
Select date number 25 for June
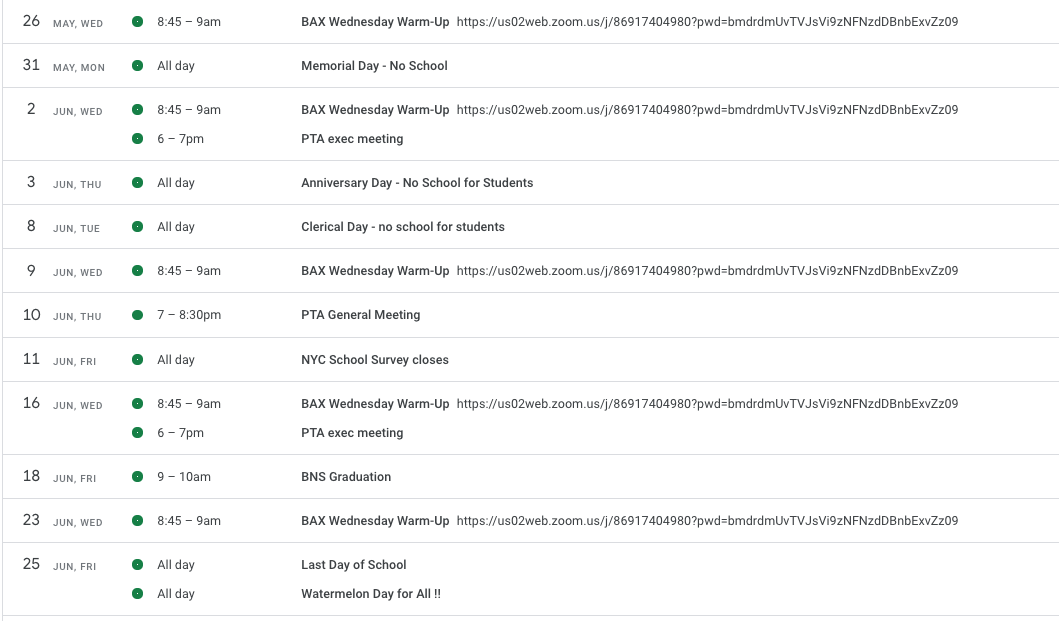coord(31,565)
